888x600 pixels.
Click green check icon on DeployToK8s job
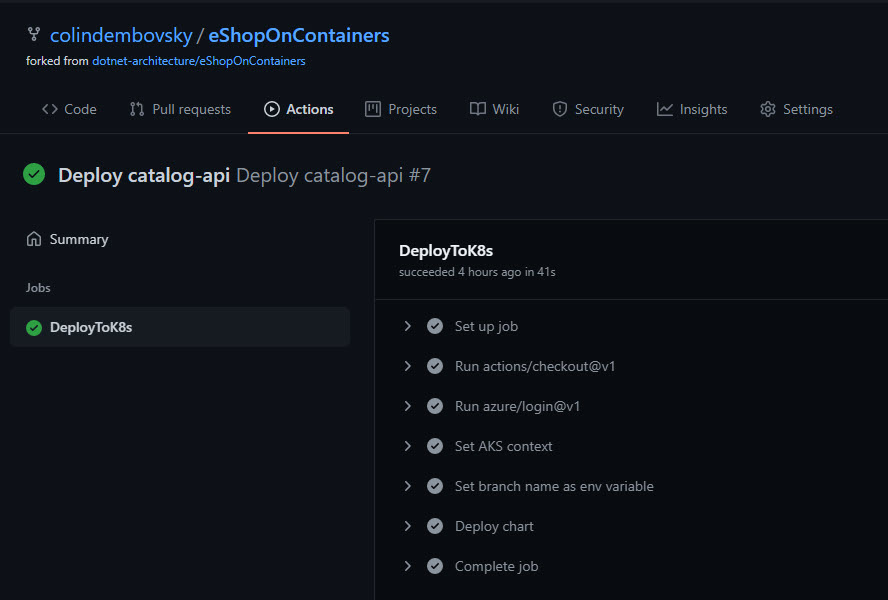(34, 327)
